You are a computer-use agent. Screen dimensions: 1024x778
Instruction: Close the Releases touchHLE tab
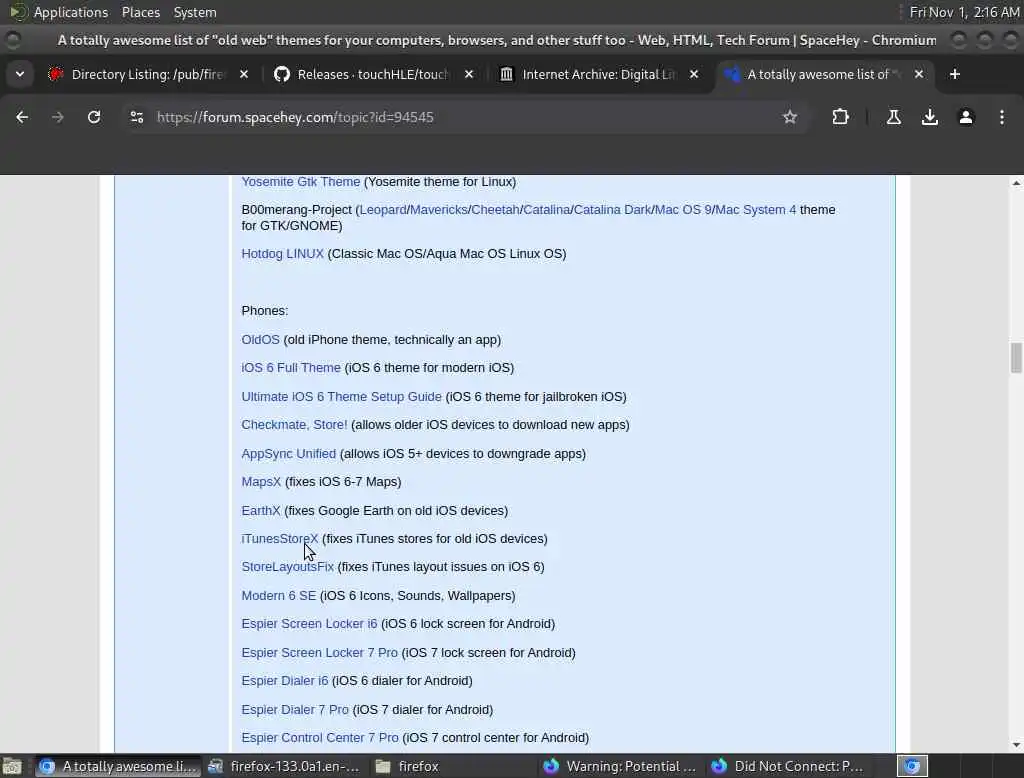468,74
